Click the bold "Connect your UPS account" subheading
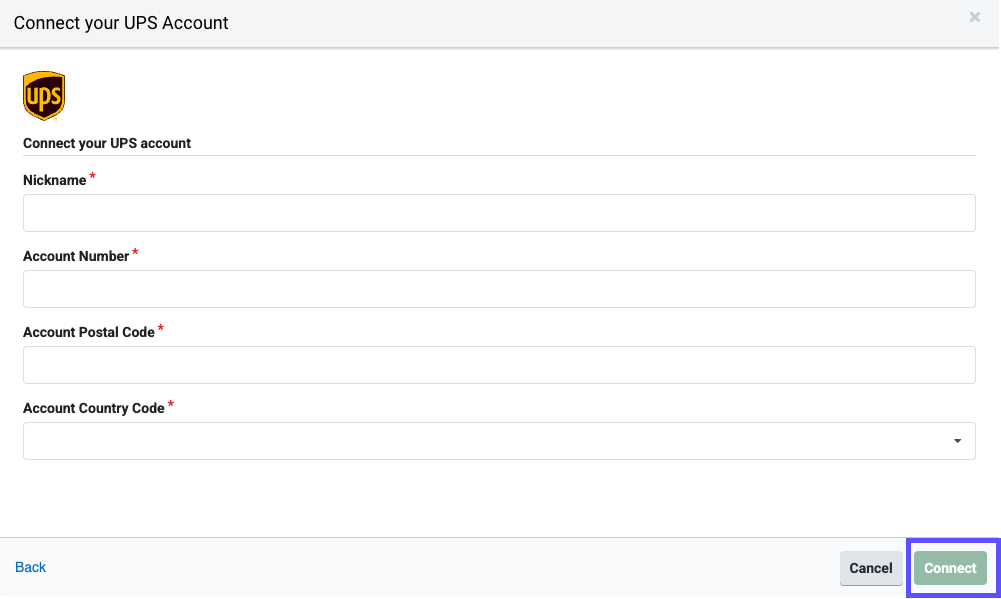 (107, 143)
